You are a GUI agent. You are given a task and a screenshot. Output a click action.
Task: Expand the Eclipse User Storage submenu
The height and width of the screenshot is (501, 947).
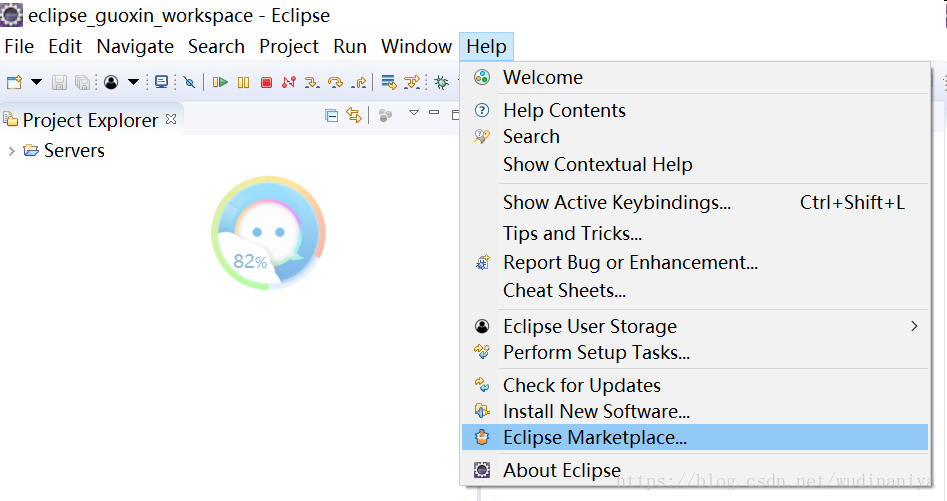[x=695, y=326]
